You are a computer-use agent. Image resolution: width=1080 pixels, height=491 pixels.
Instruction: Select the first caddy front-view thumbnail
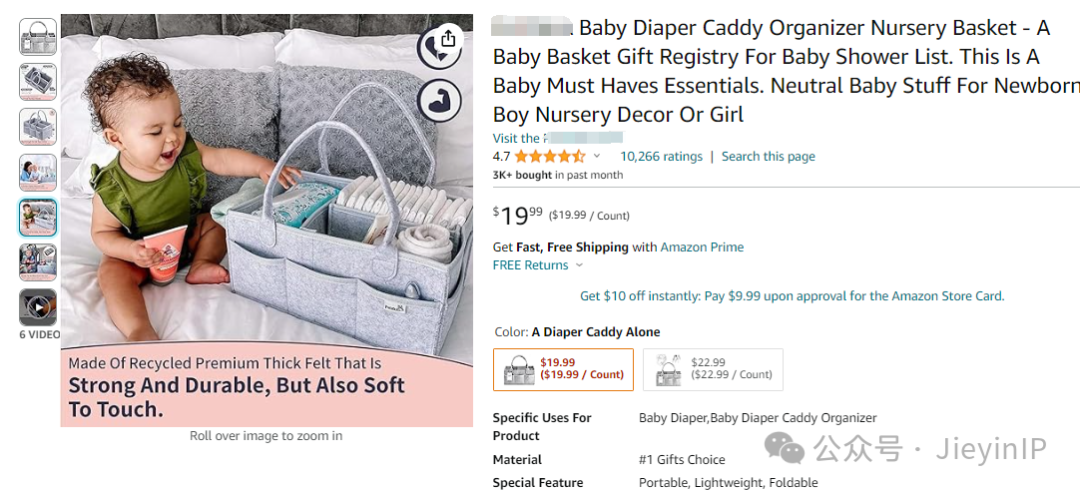(x=38, y=36)
